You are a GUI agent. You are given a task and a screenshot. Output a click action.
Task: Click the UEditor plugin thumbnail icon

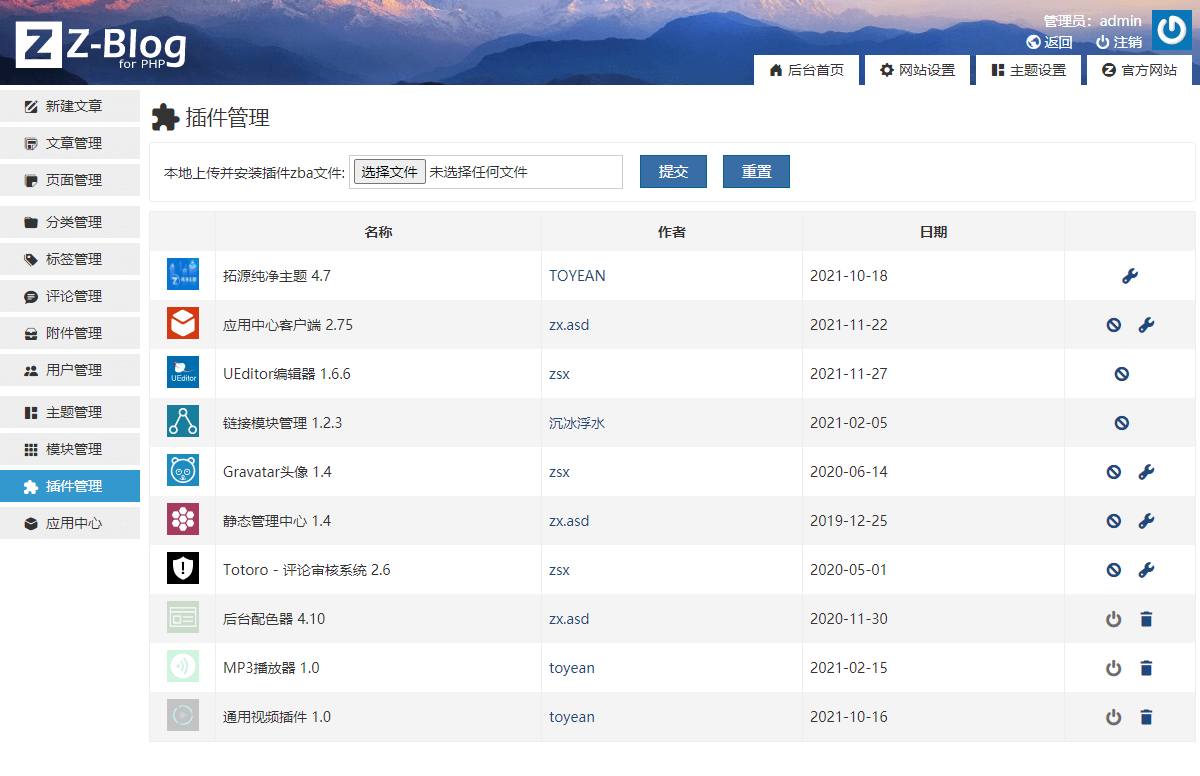[183, 373]
